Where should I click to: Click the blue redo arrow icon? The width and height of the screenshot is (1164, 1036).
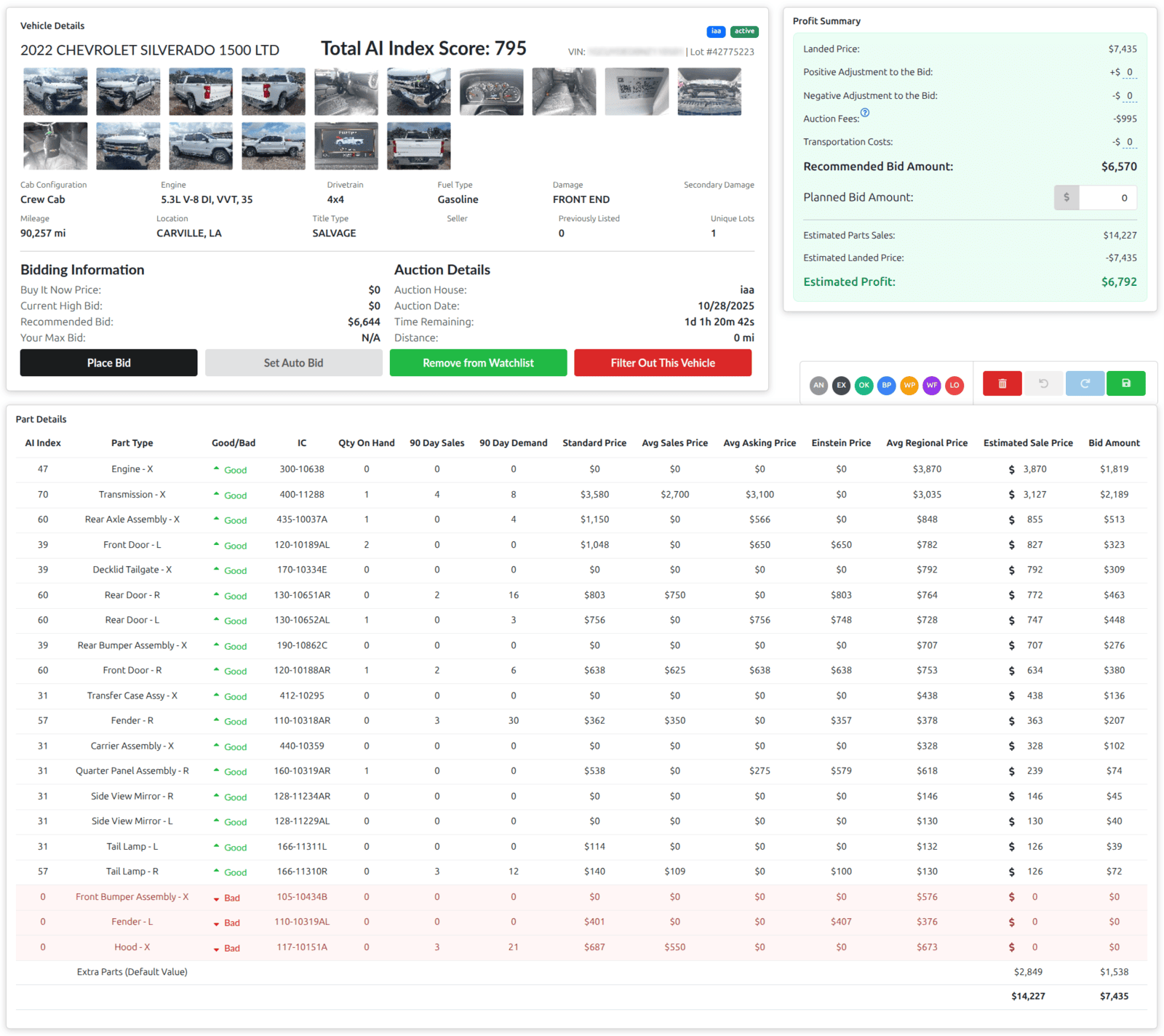click(x=1085, y=383)
